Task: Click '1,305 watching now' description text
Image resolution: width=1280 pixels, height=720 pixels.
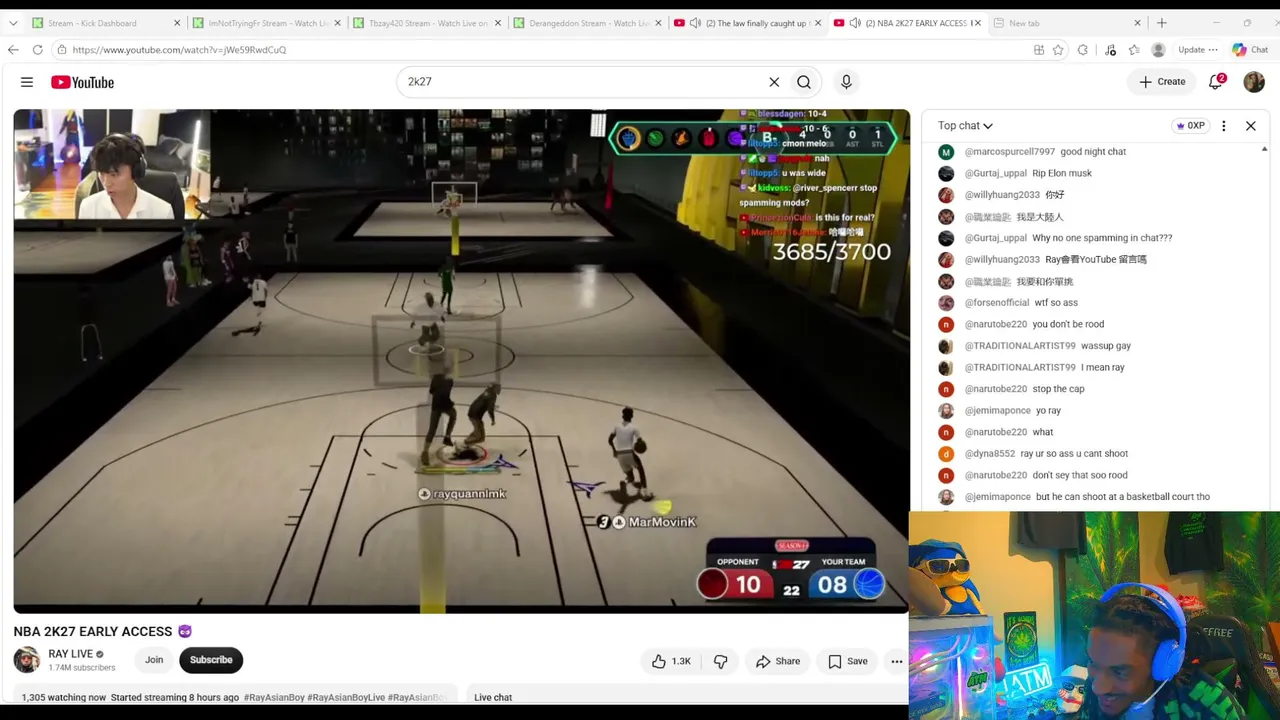Action: tap(63, 697)
